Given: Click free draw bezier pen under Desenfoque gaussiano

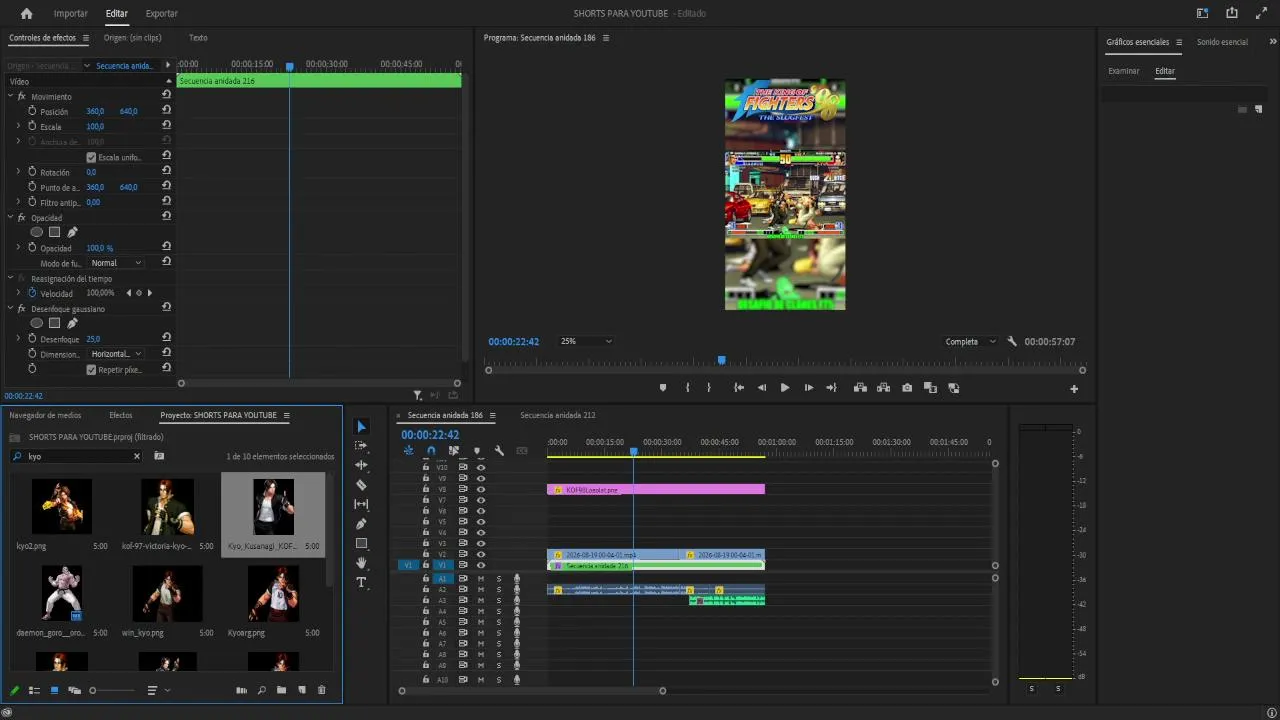Looking at the screenshot, I should [x=72, y=323].
